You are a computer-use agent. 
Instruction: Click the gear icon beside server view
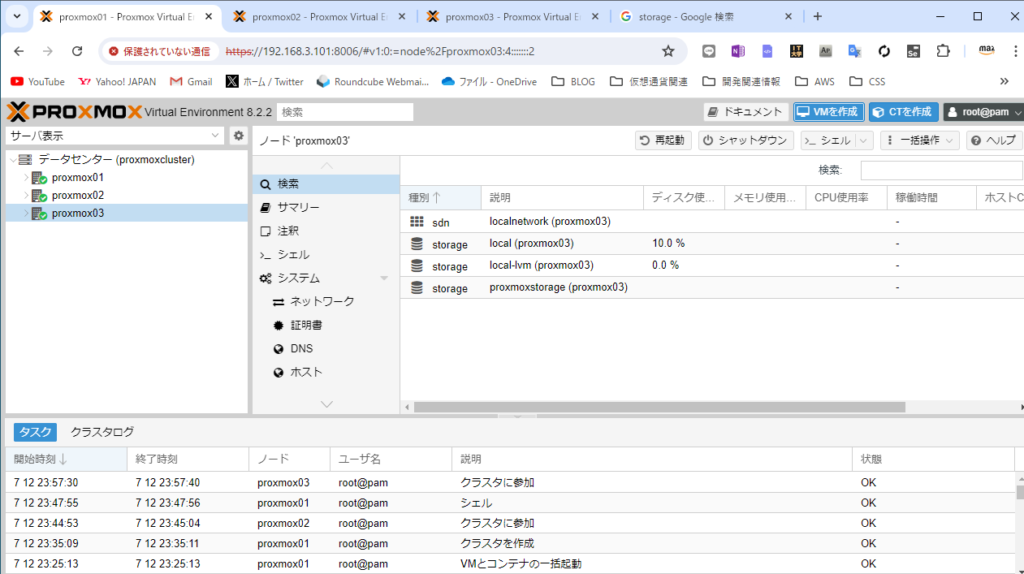[238, 136]
